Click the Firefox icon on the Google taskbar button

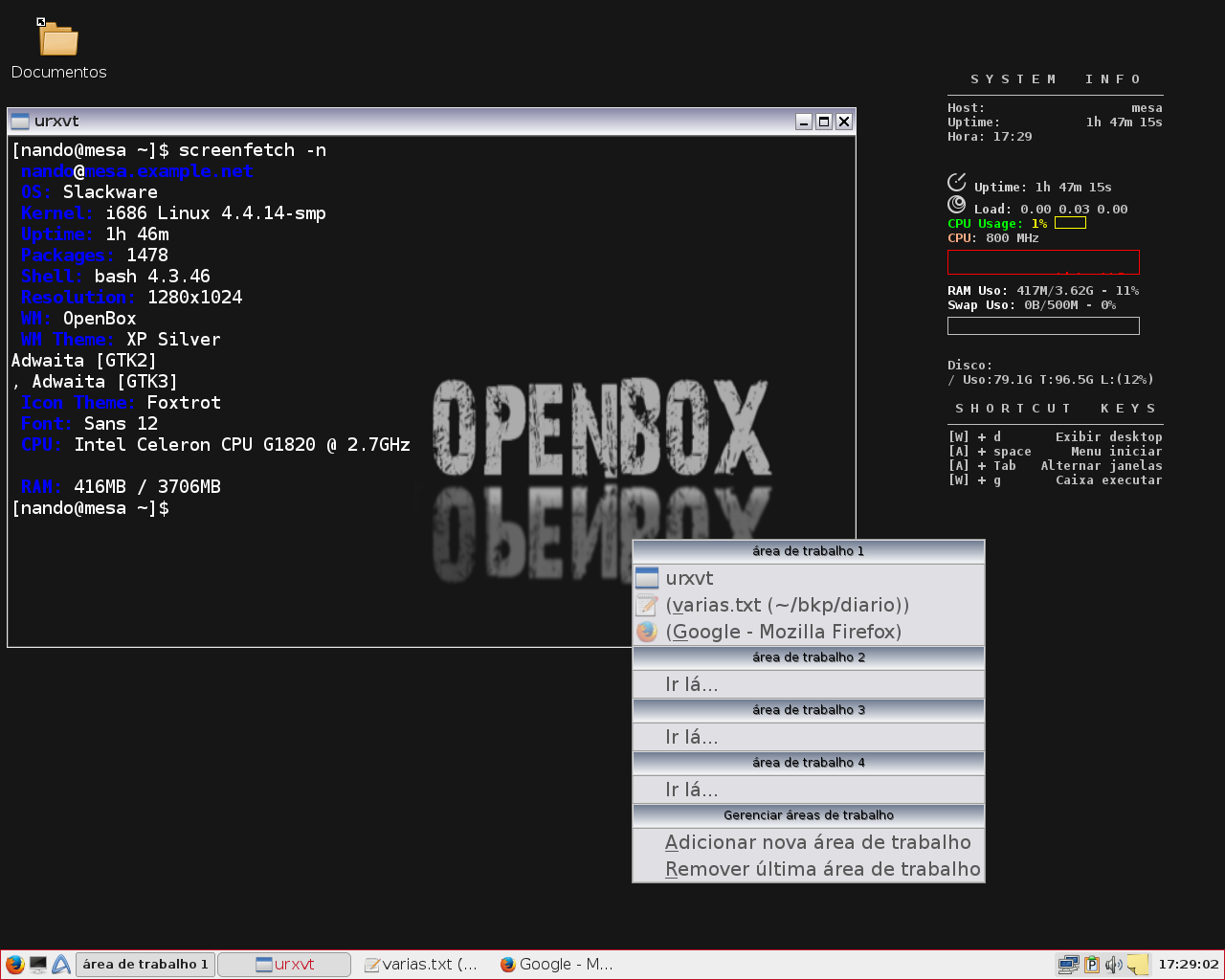coord(508,965)
